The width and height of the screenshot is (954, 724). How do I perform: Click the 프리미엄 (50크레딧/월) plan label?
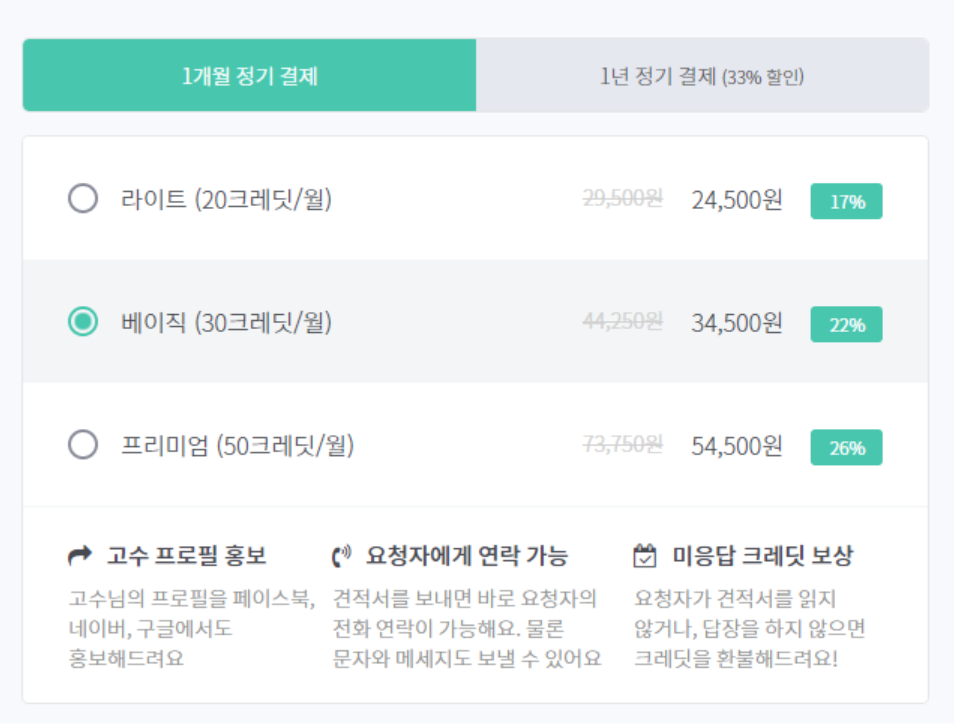(x=237, y=446)
